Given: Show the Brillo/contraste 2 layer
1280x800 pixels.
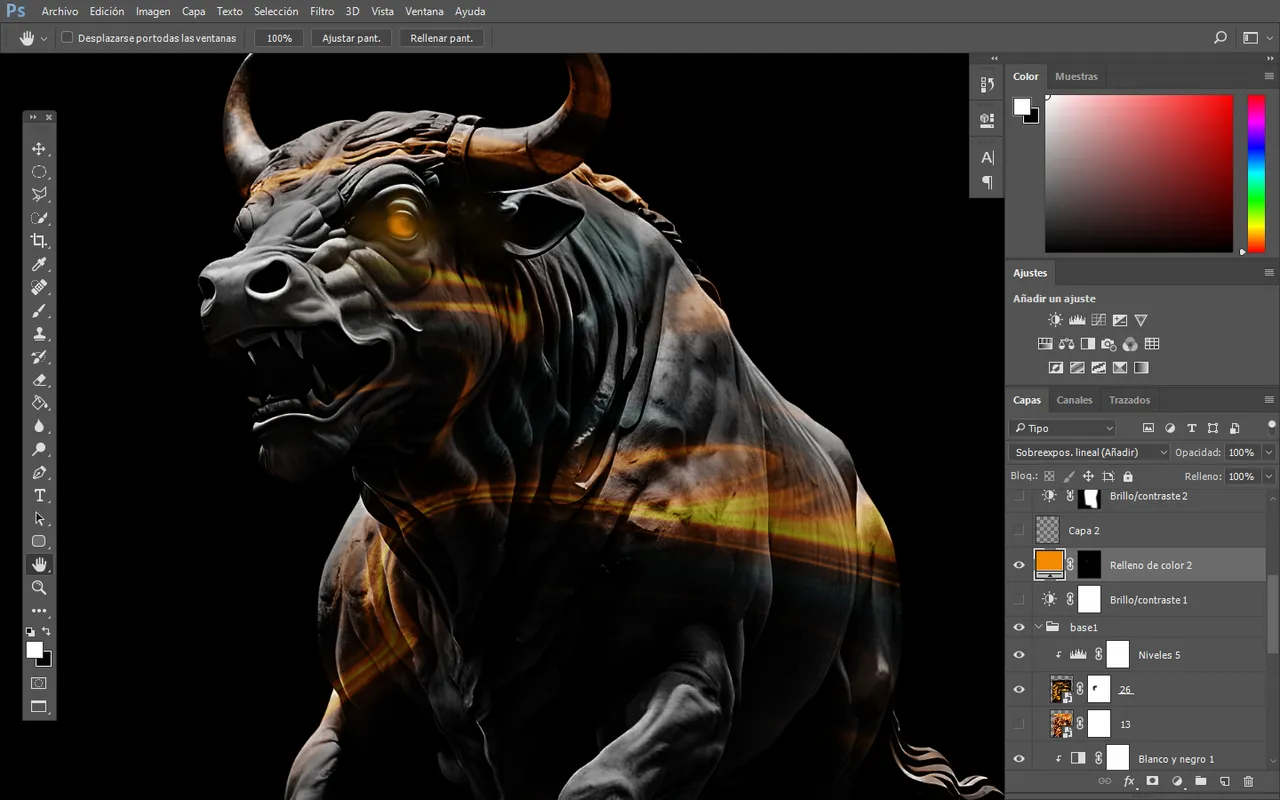Looking at the screenshot, I should click(x=1019, y=496).
